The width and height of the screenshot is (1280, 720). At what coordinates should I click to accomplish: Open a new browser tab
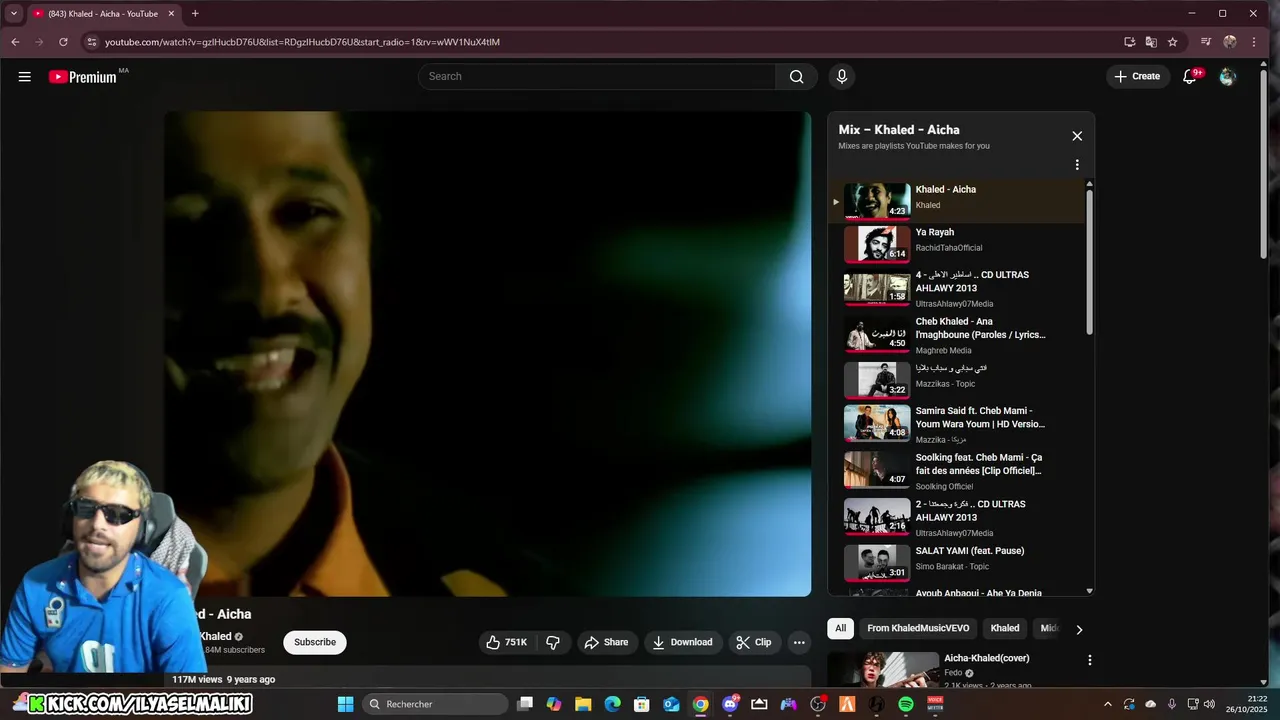coord(195,14)
